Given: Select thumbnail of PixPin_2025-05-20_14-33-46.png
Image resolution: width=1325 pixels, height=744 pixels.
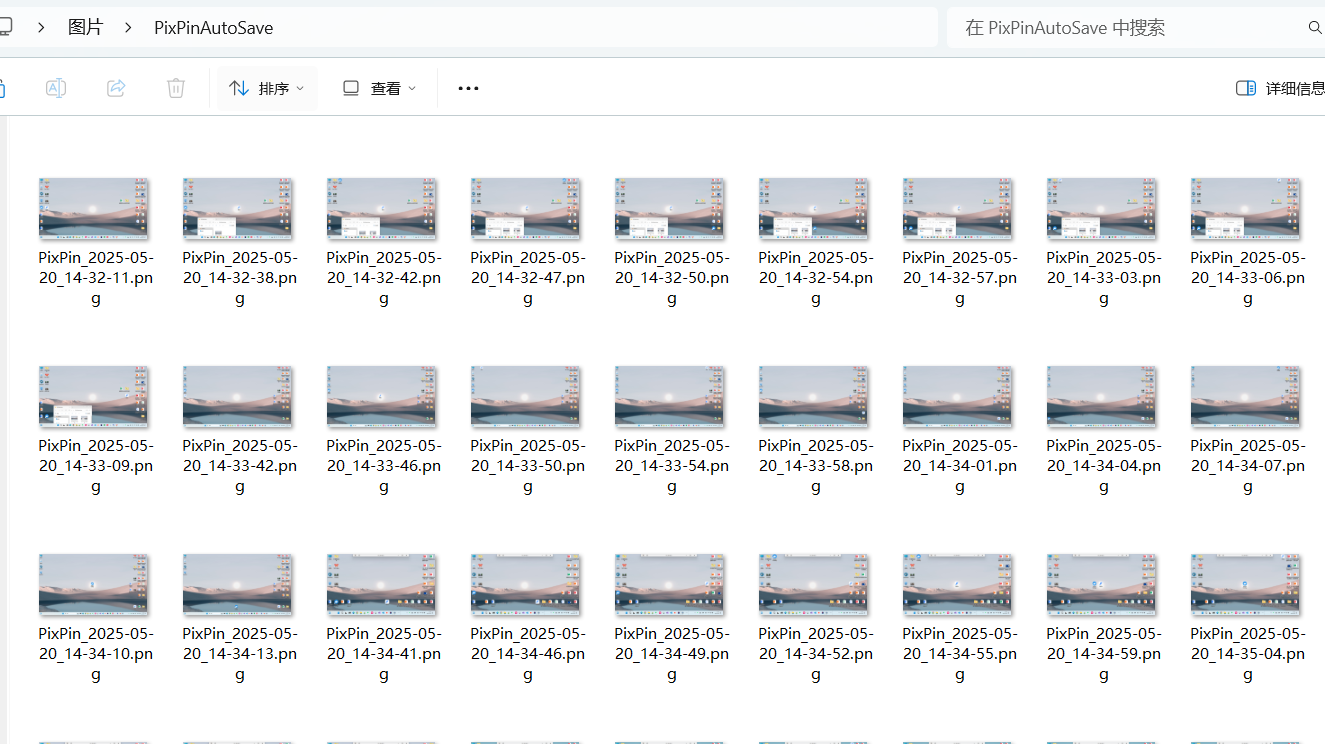Looking at the screenshot, I should coord(382,397).
